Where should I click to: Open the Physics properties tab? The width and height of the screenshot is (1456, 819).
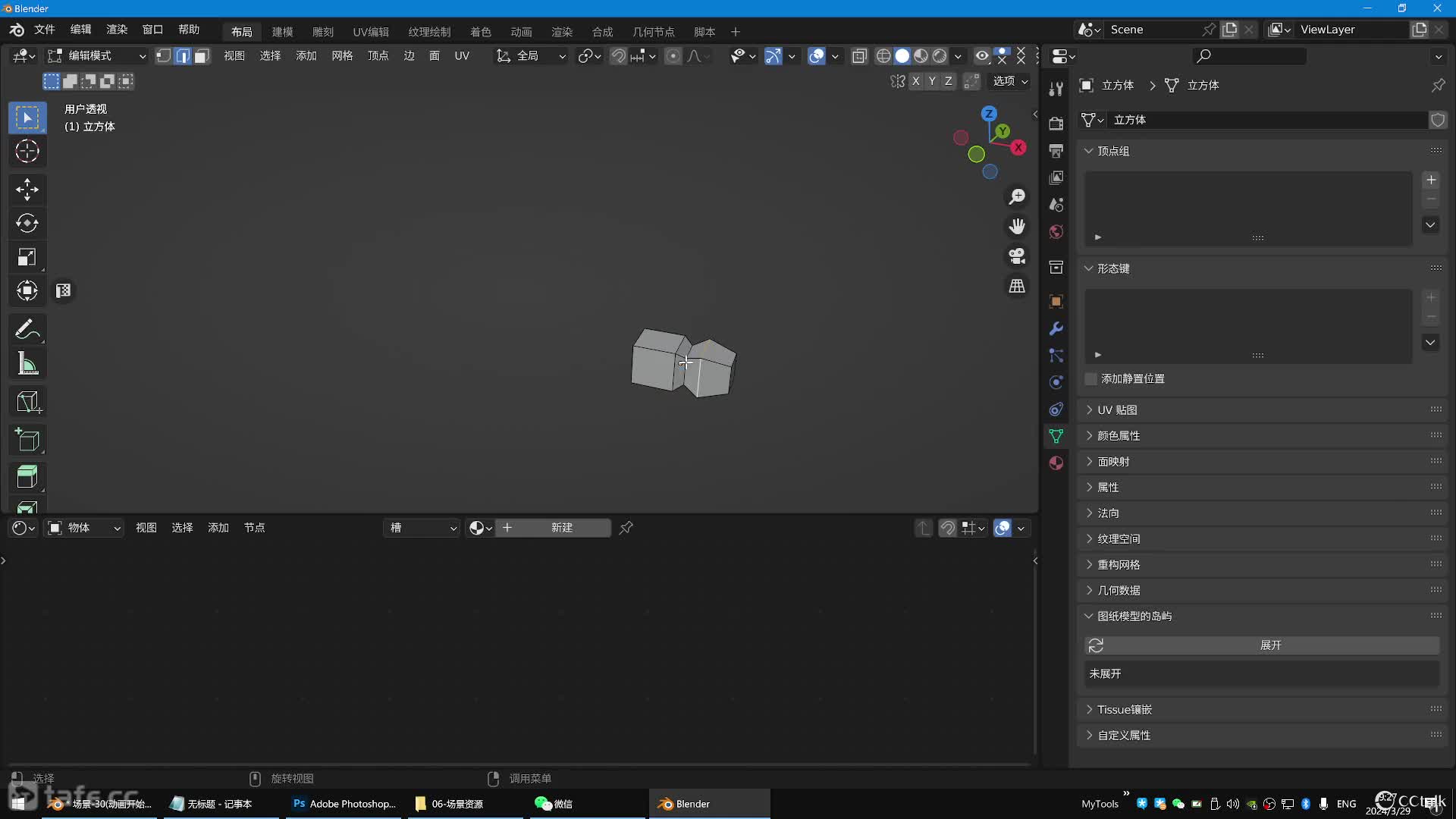coord(1056,382)
